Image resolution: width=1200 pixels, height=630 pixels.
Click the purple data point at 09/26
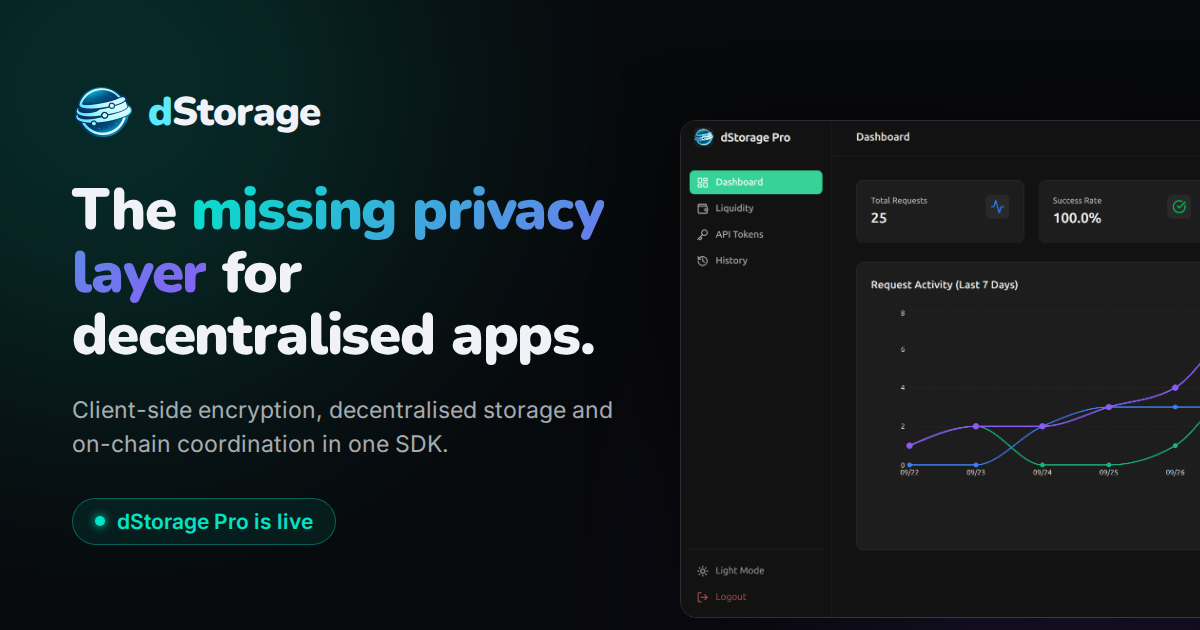pyautogui.click(x=1175, y=388)
